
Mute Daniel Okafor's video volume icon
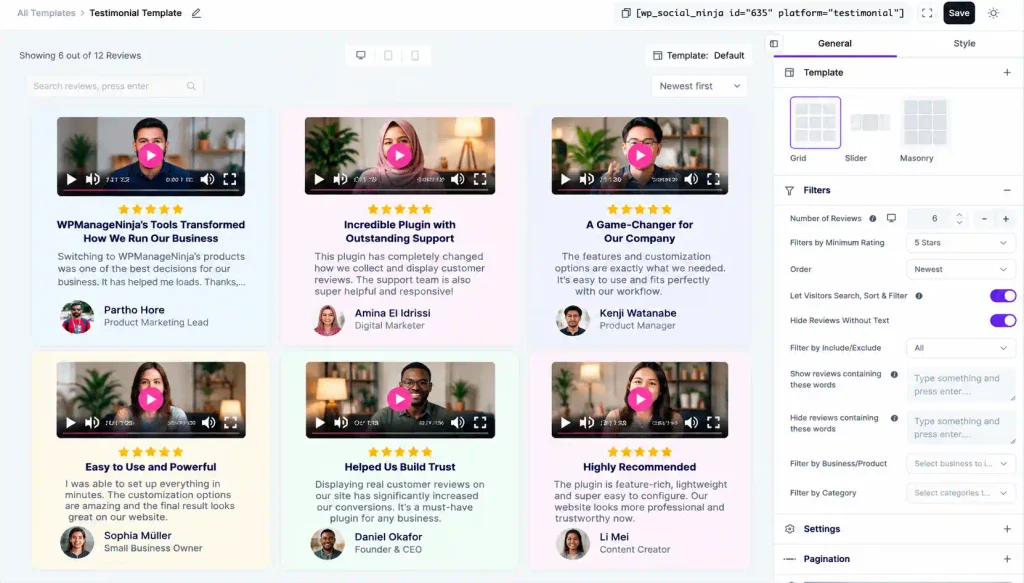457,422
